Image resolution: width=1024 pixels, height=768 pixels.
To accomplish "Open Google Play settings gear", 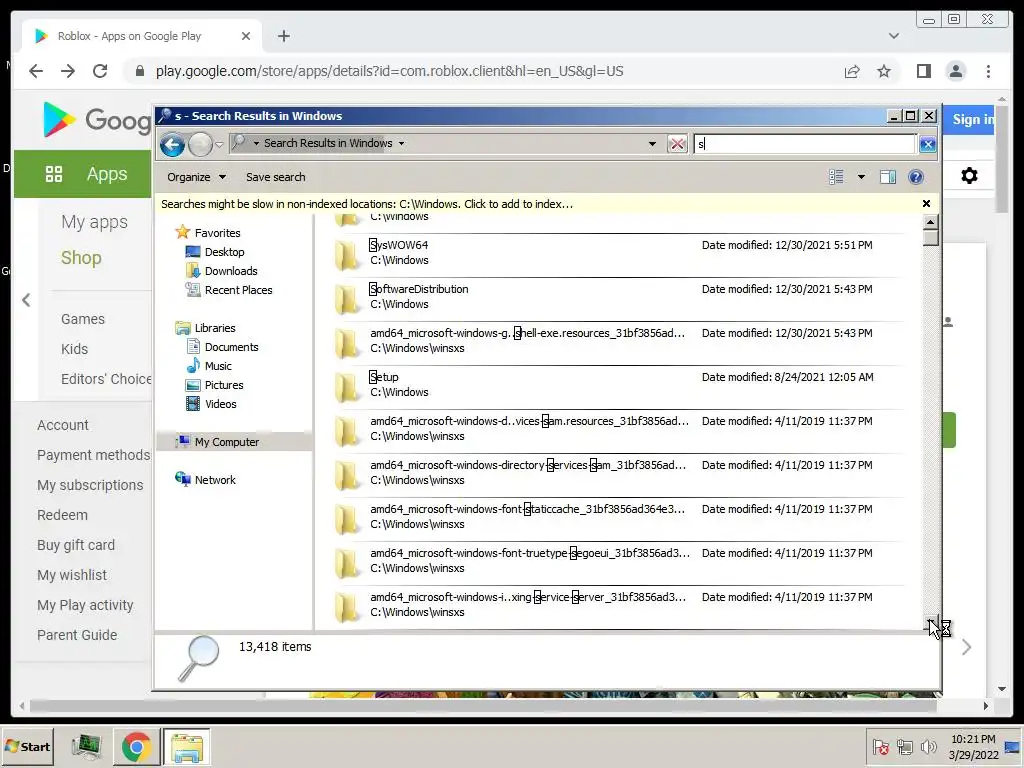I will click(x=969, y=175).
